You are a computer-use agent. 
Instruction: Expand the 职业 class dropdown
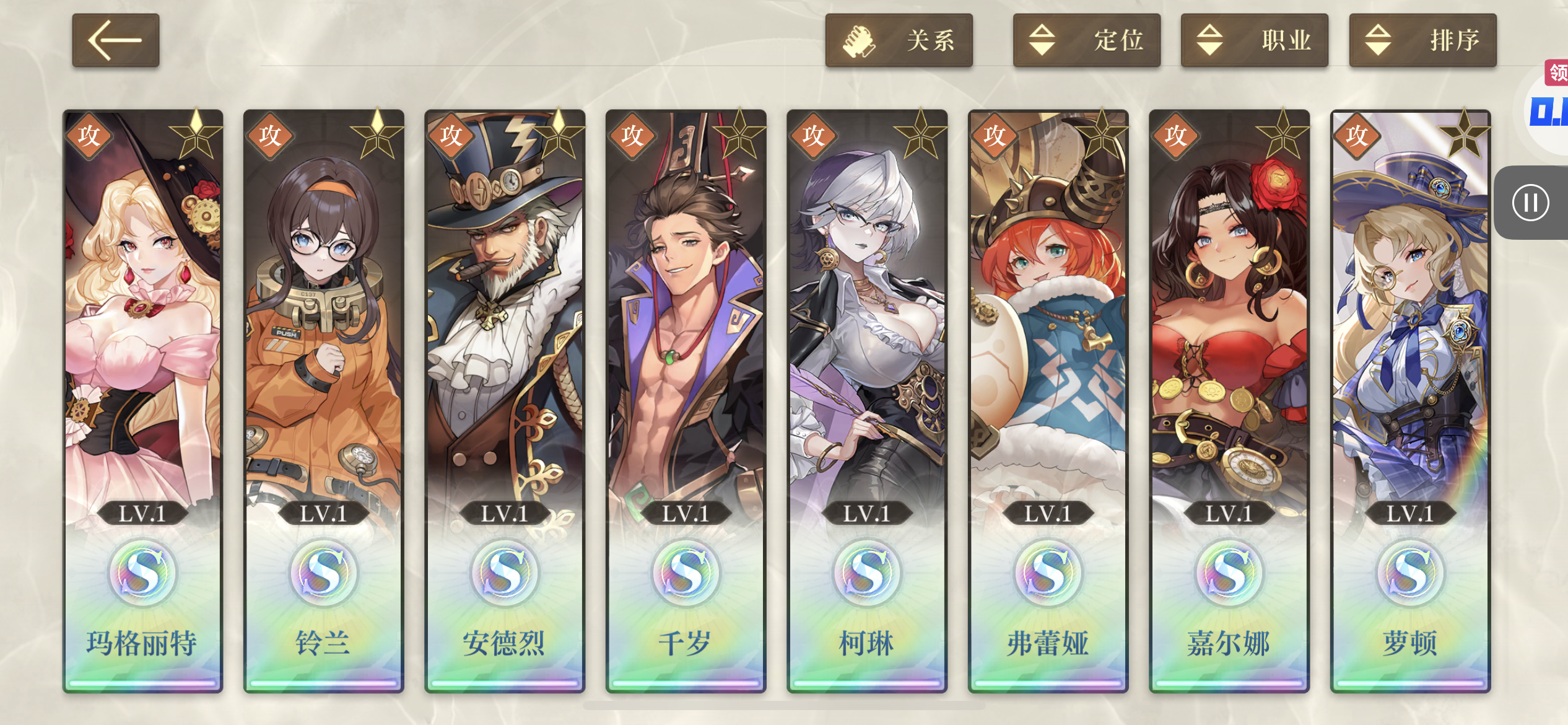point(1254,40)
